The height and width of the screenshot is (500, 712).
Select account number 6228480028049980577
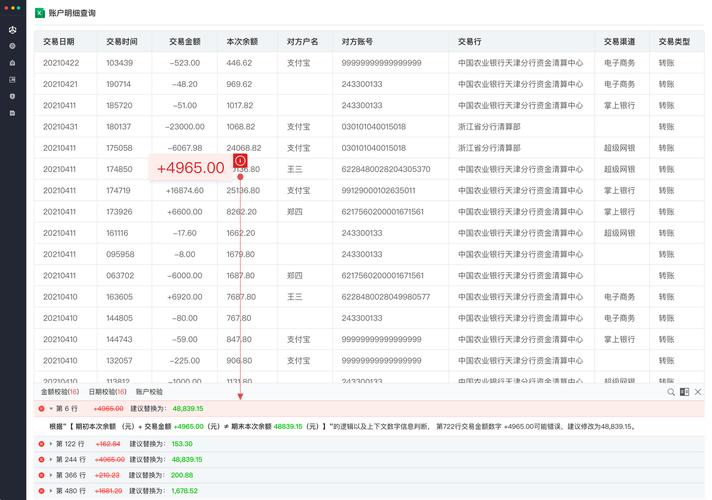(x=386, y=297)
